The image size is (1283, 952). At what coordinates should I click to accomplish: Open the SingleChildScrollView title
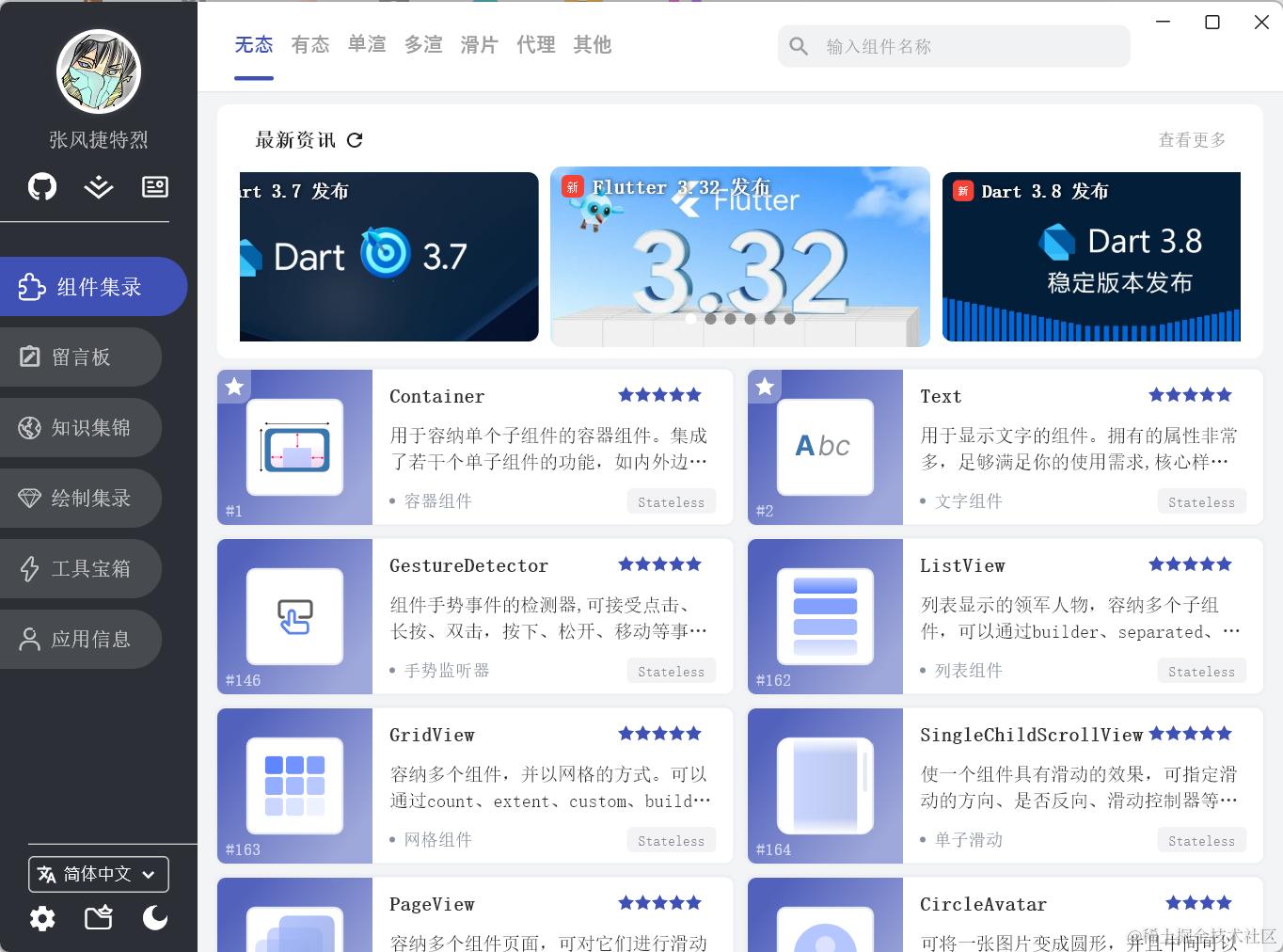(1031, 735)
